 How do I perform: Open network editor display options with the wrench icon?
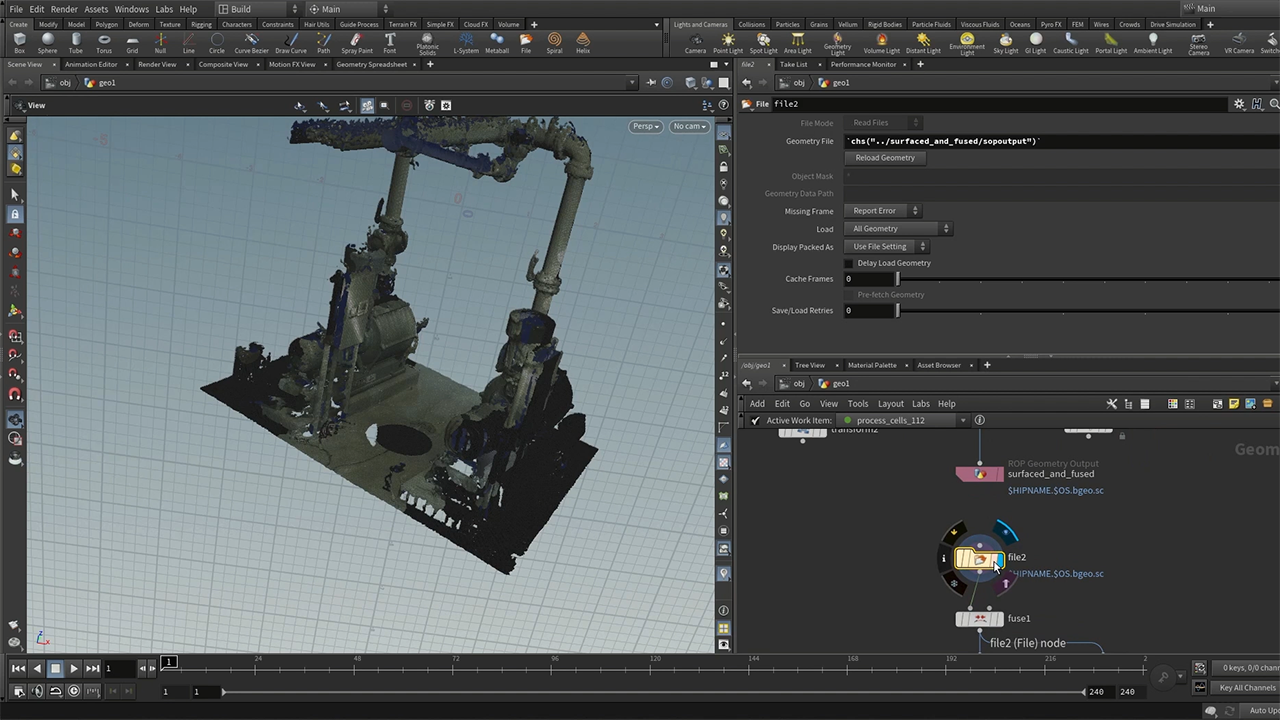tap(1112, 403)
